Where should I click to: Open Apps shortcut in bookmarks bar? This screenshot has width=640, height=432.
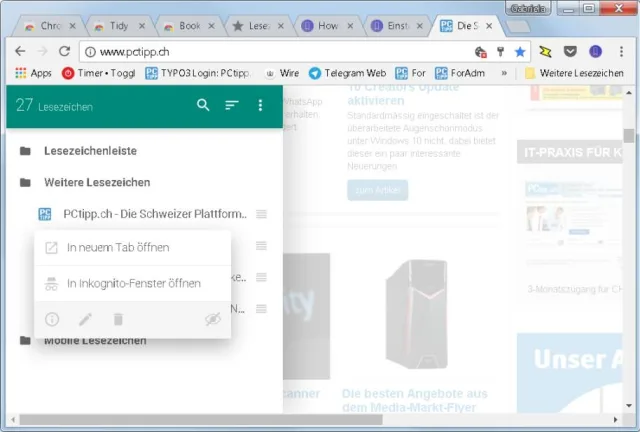click(x=33, y=73)
